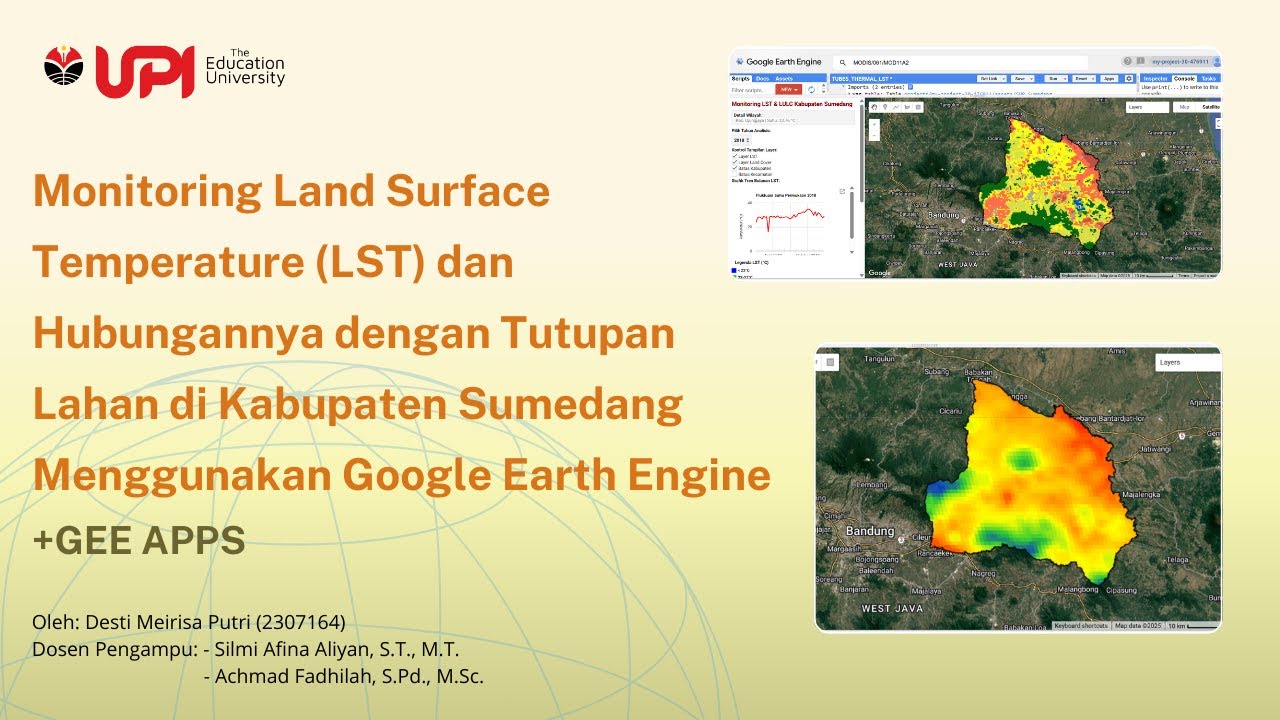Screen dimensions: 1280x720
Task: Switch to the Console tab
Action: (x=1184, y=79)
